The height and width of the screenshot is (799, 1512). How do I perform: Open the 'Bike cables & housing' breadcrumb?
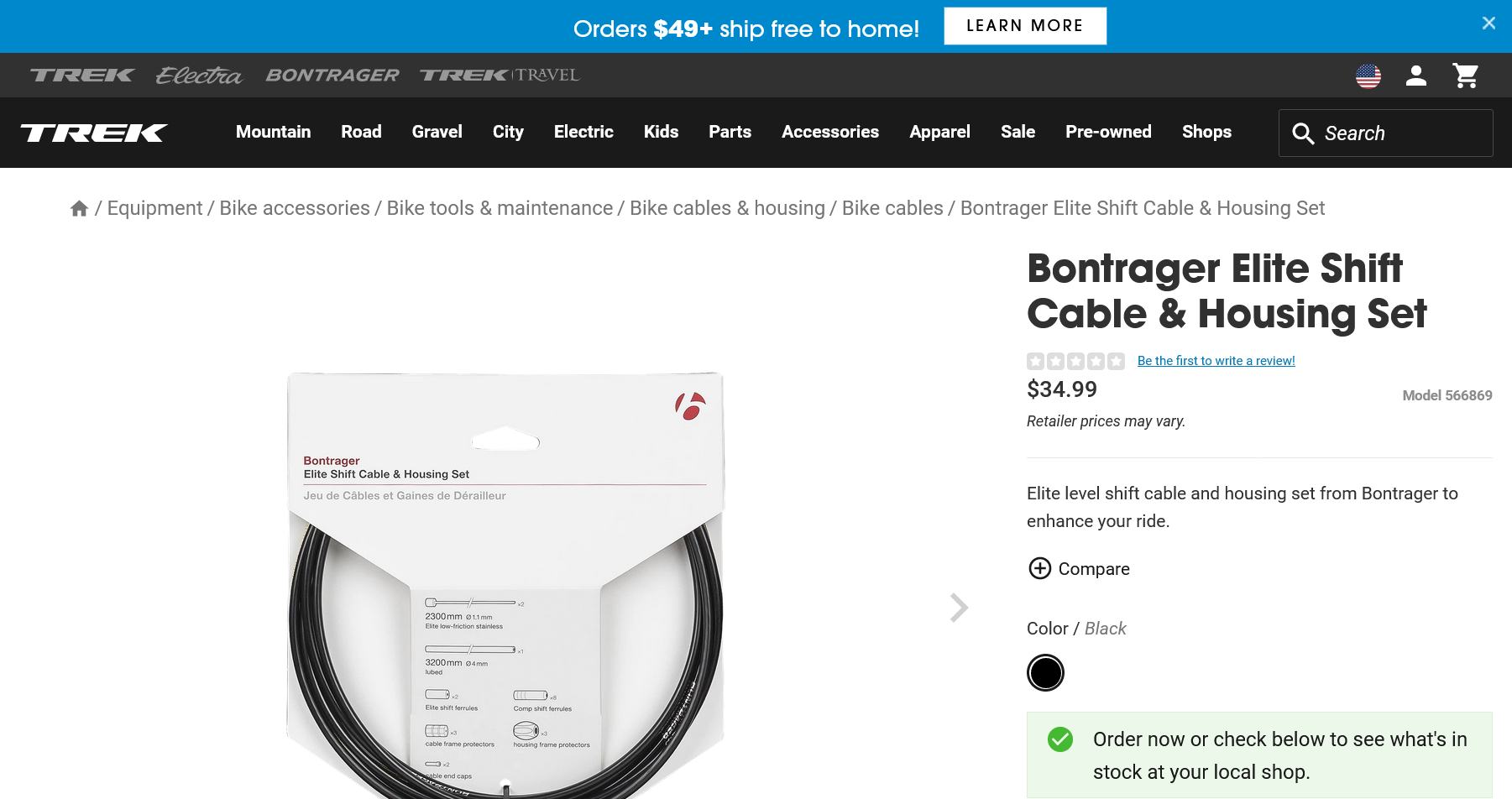[x=727, y=208]
